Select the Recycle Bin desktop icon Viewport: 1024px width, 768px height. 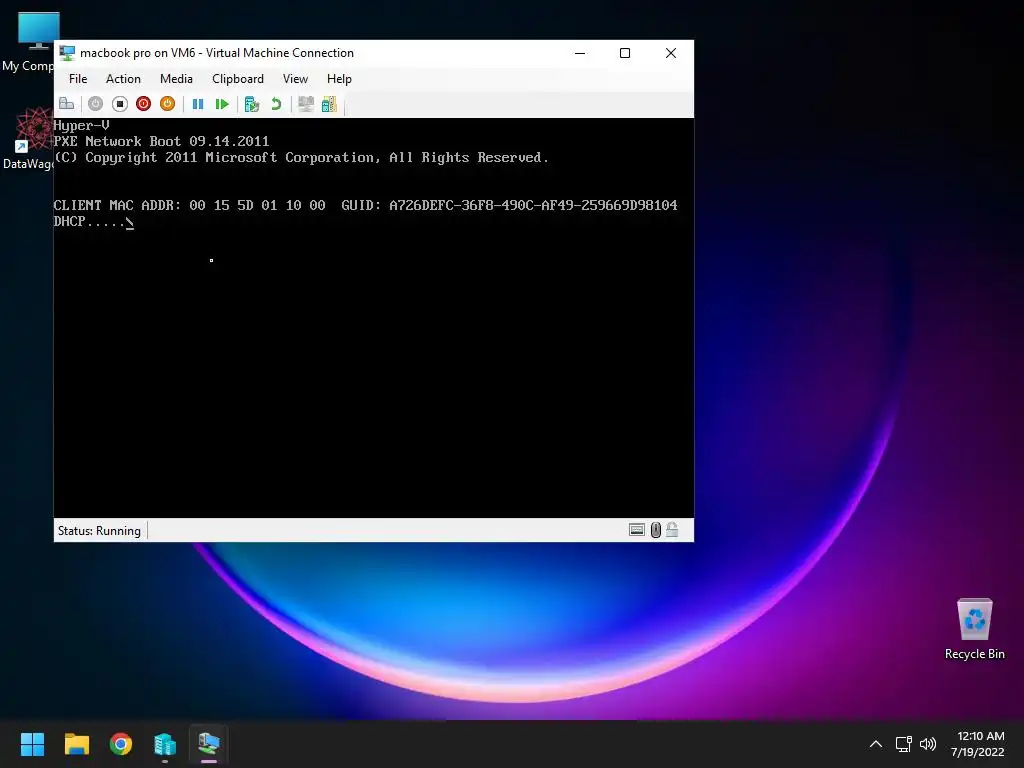(974, 628)
